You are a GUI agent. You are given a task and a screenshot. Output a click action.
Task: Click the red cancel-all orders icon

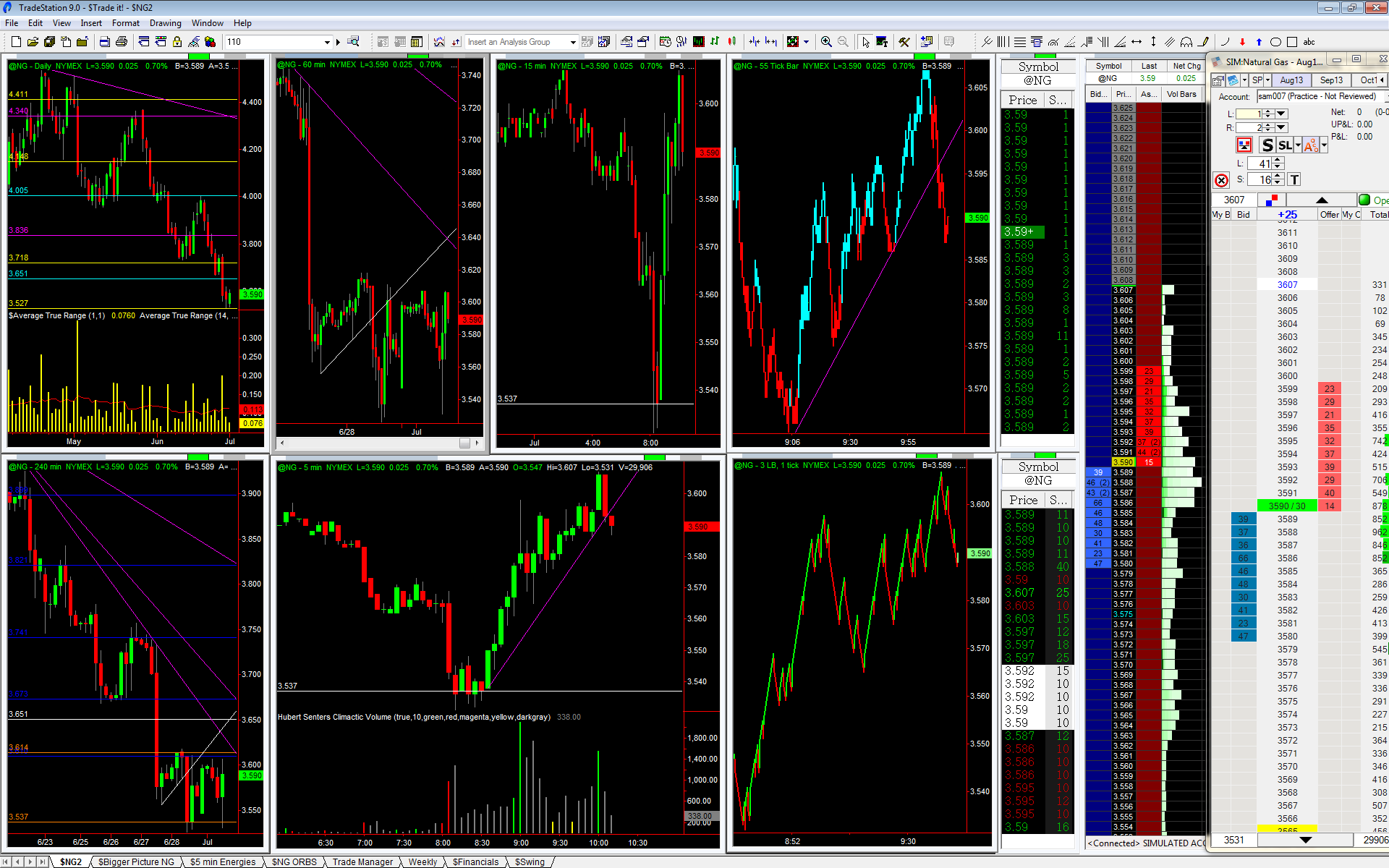pos(1221,180)
